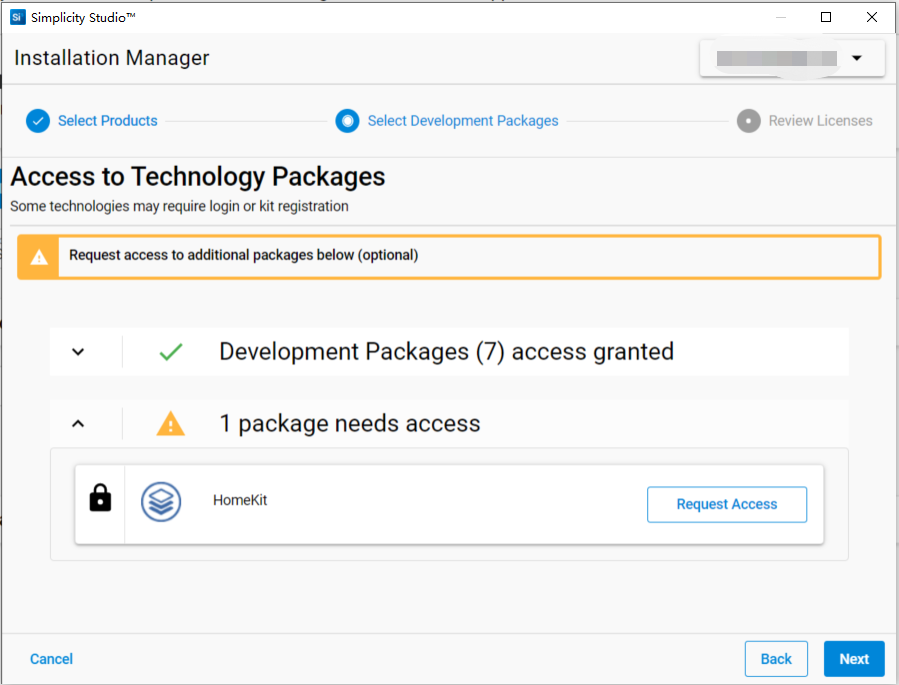This screenshot has height=685, width=899.
Task: Maximize the Simplicity Studio window
Action: (x=826, y=17)
